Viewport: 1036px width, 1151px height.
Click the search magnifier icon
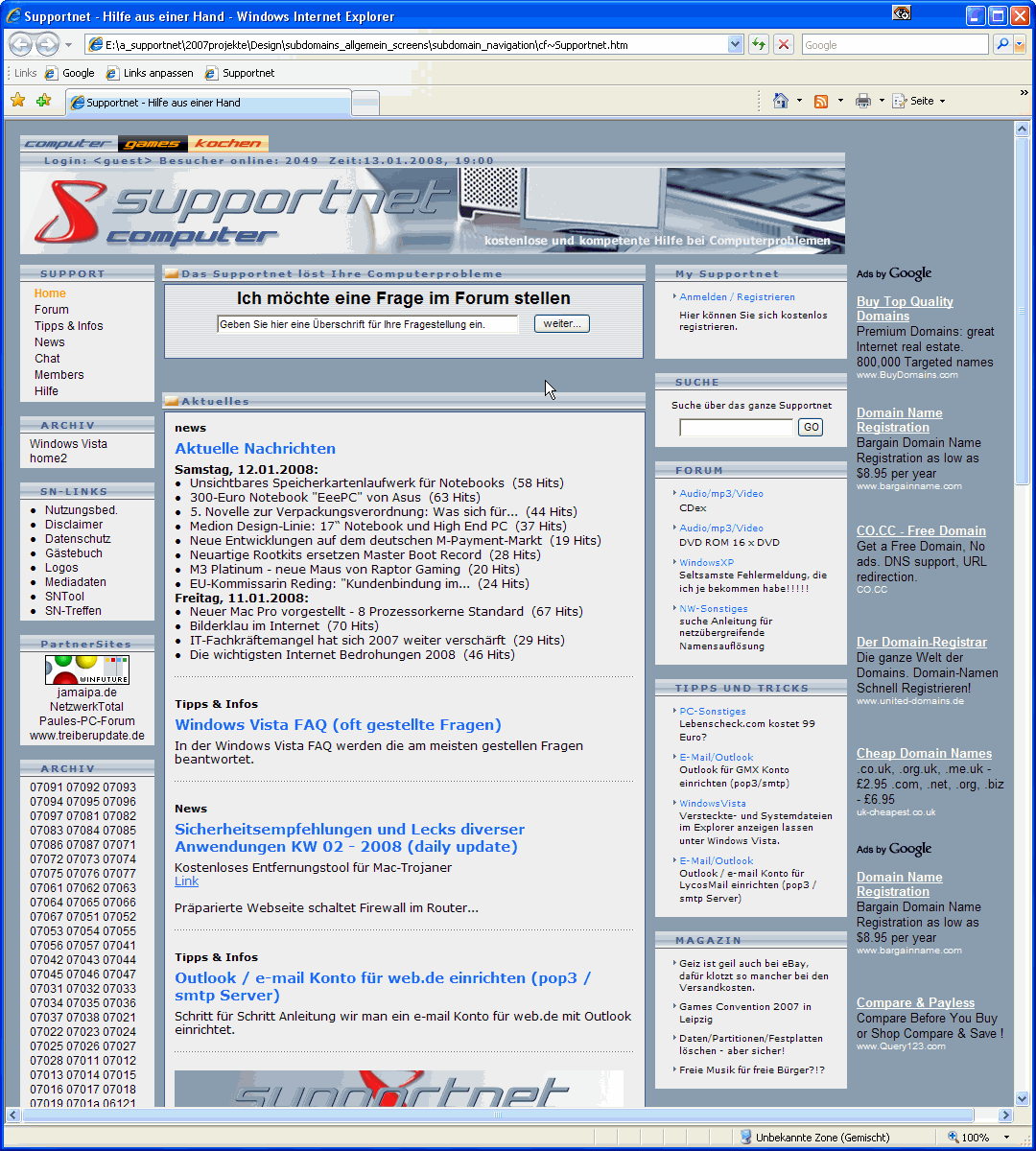click(1002, 44)
